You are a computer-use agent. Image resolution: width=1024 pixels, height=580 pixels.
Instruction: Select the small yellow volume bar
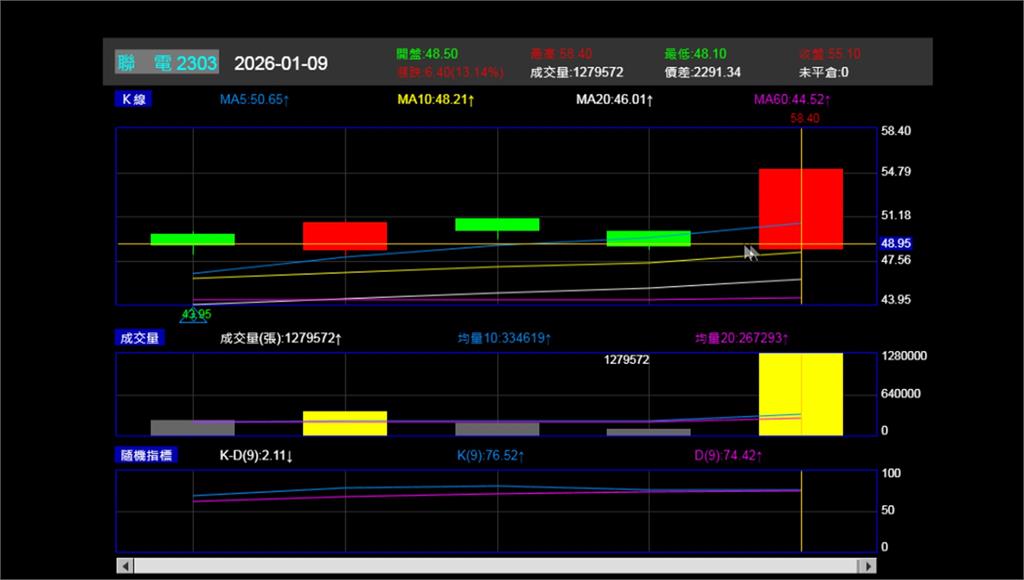point(344,423)
